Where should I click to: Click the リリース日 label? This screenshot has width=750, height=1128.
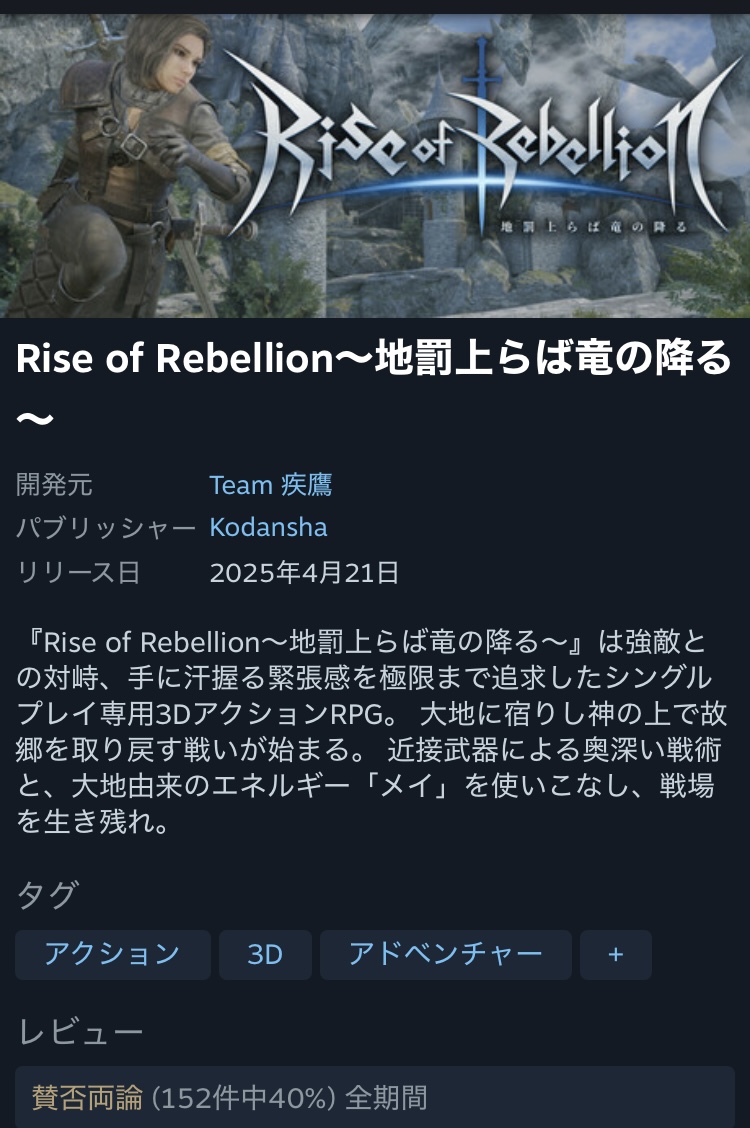(x=79, y=572)
